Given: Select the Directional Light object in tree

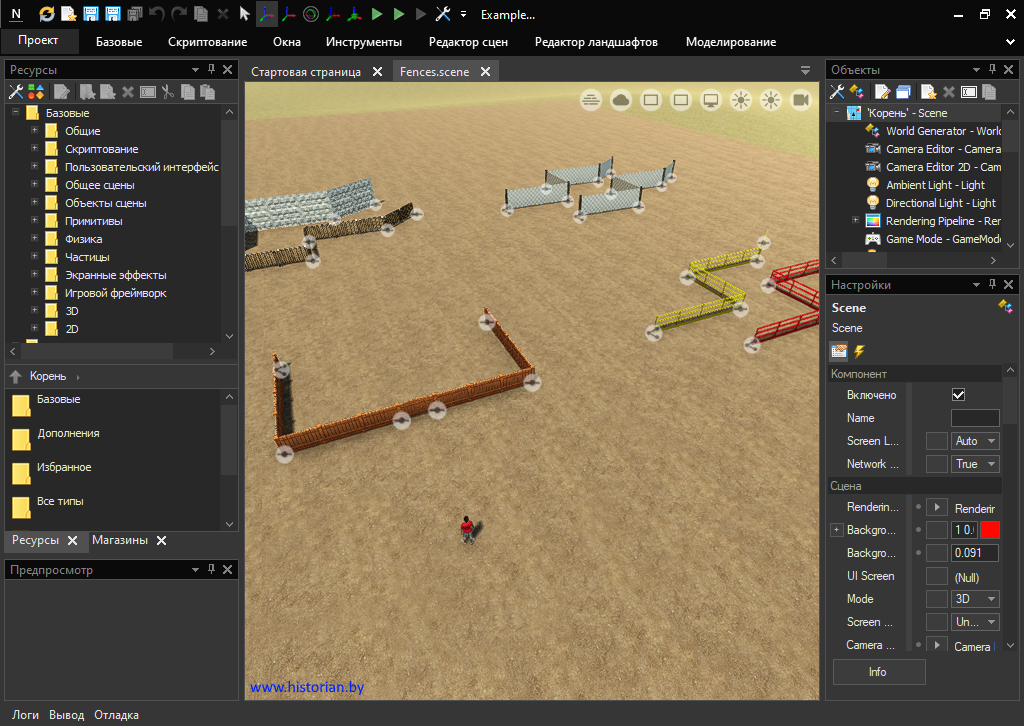Looking at the screenshot, I should tap(940, 203).
